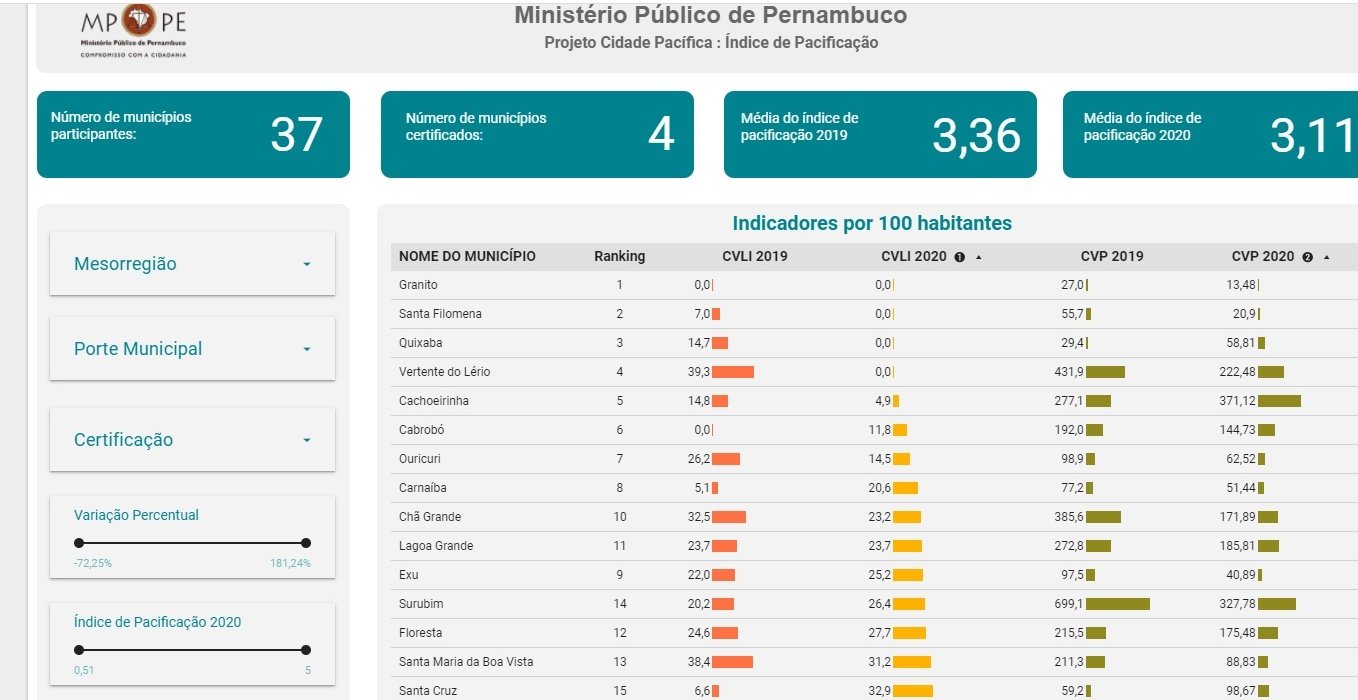
Task: Click the sort-order badge 2 beside CVP 2020
Action: point(1307,257)
